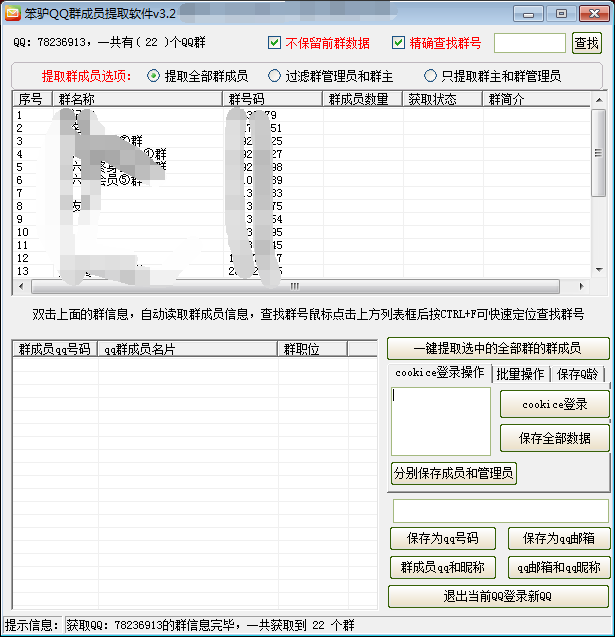615x637 pixels.
Task: Click the group number search input field
Action: [x=530, y=43]
